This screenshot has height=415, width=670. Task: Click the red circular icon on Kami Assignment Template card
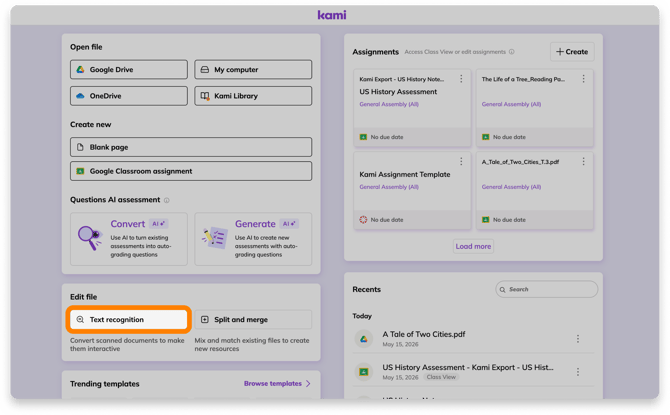363,220
